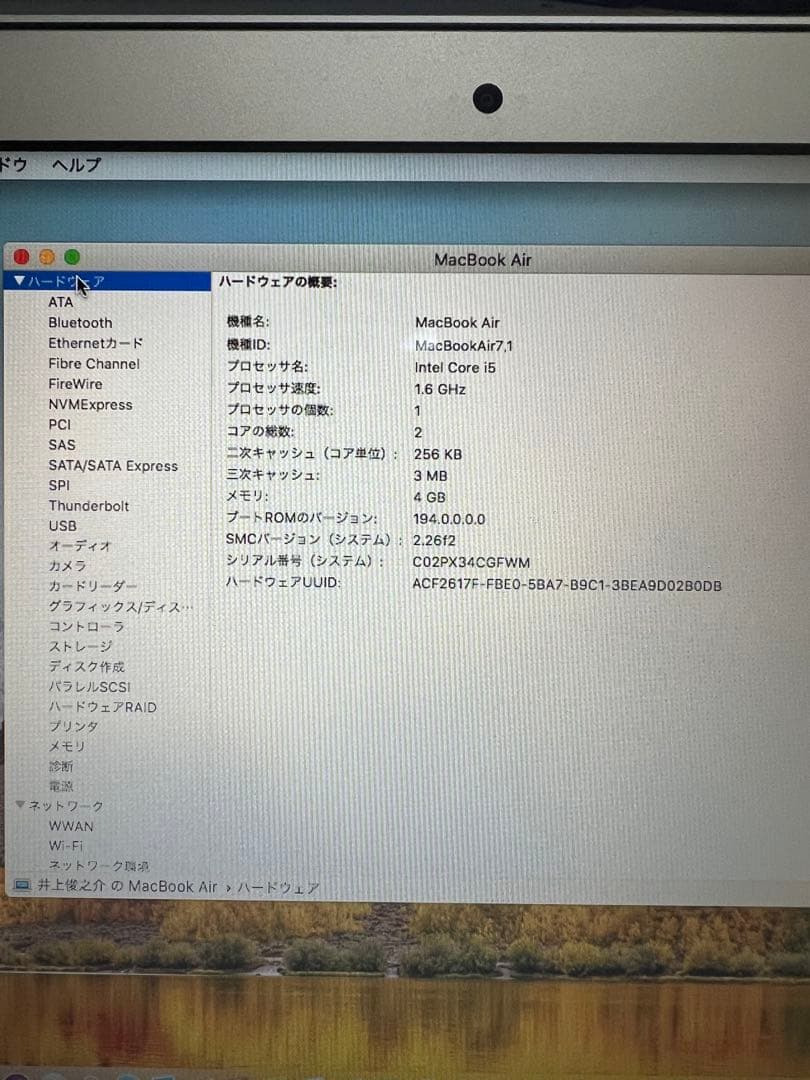Select Ethernetカード in the sidebar
The image size is (810, 1080).
pyautogui.click(x=96, y=343)
